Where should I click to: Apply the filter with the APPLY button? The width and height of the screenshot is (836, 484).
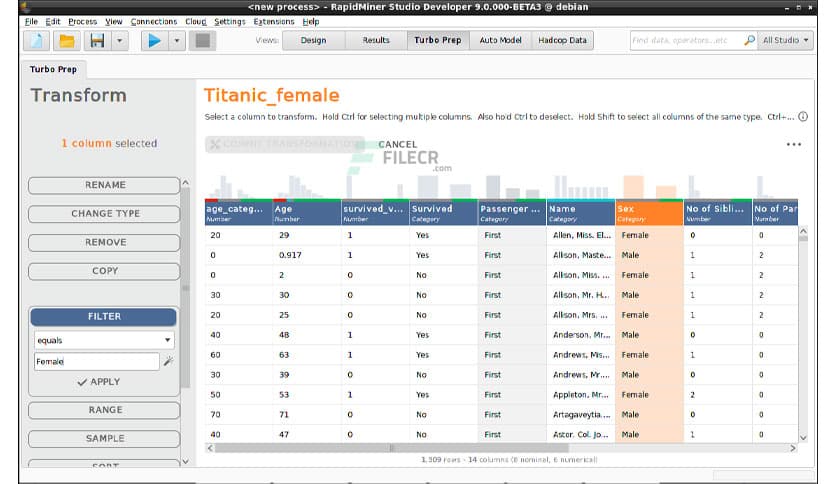tap(99, 382)
